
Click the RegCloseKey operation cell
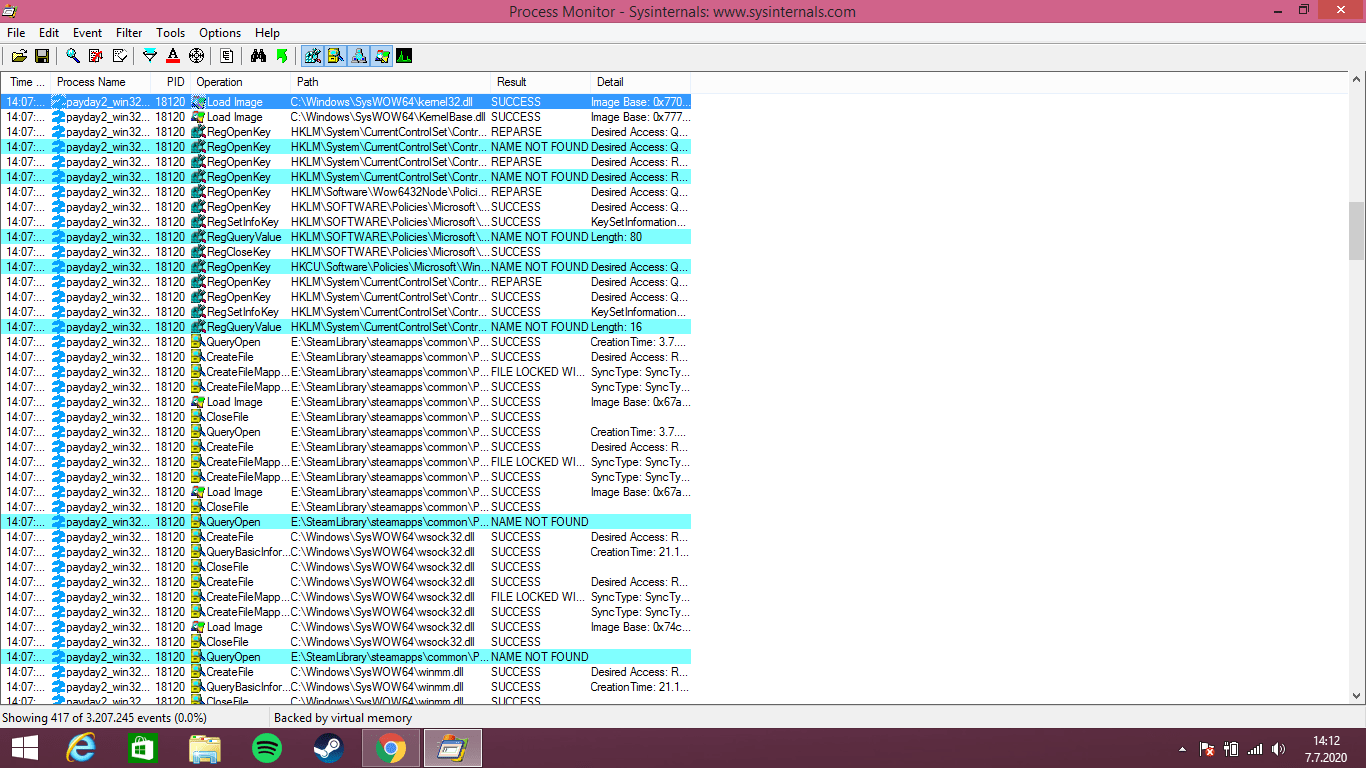(240, 252)
